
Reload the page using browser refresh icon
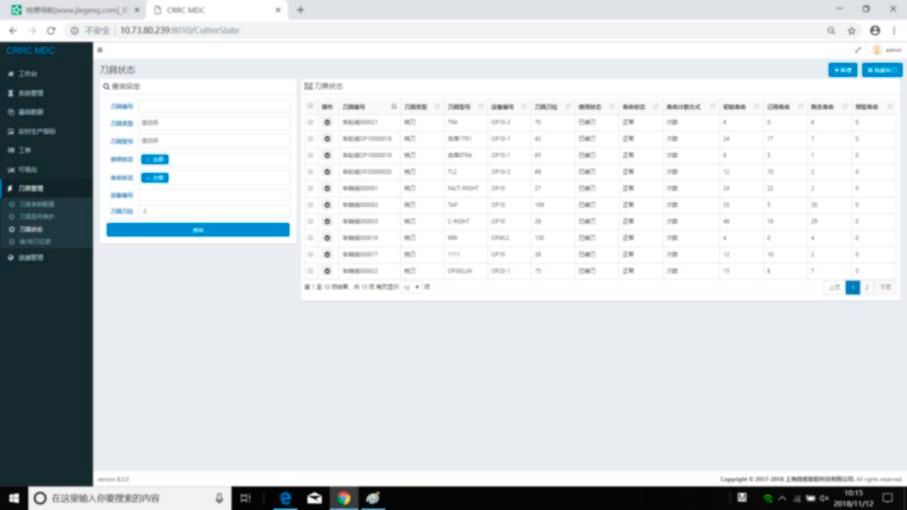coord(51,31)
